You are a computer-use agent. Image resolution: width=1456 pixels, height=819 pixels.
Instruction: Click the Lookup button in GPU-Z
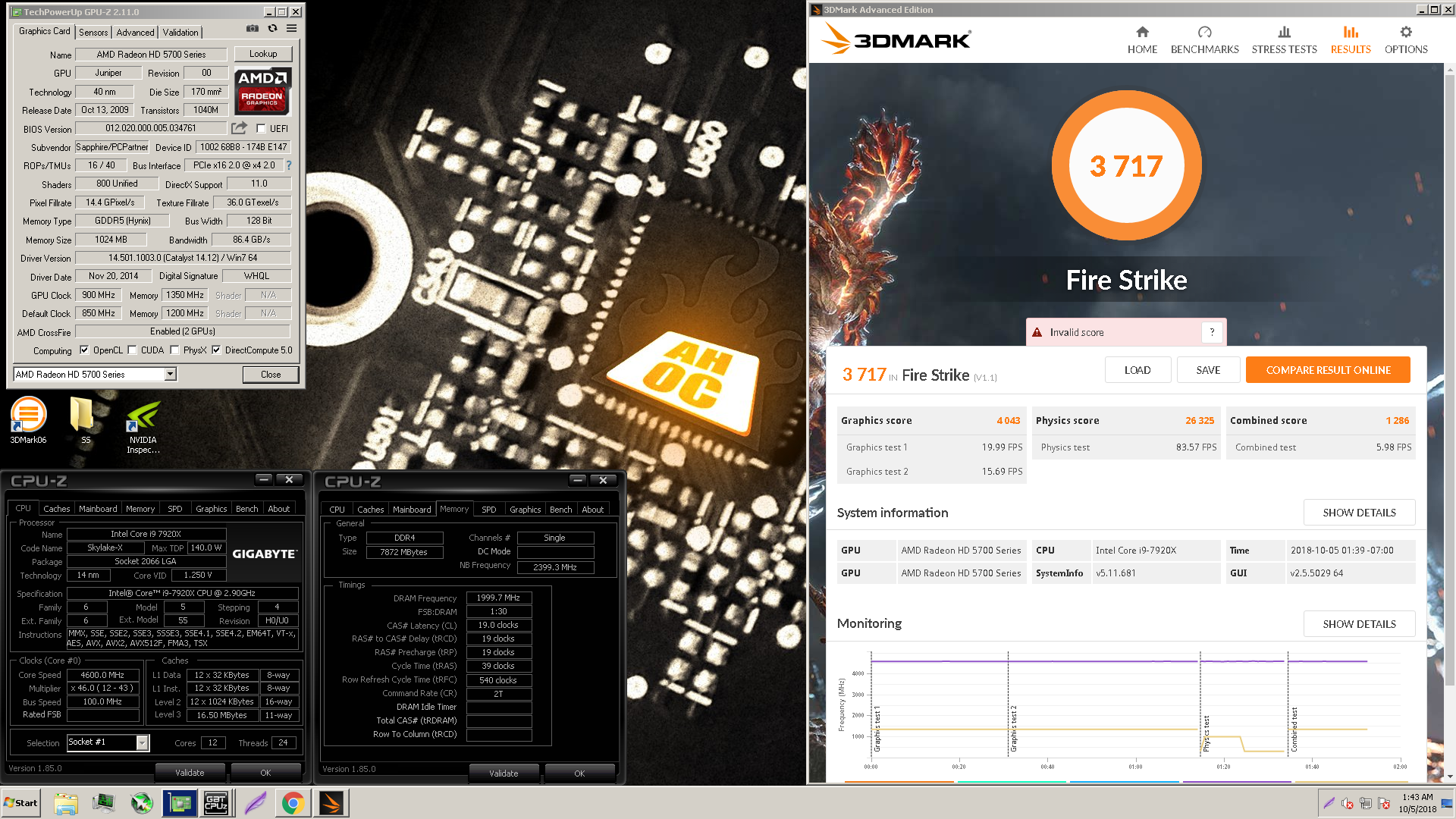263,54
